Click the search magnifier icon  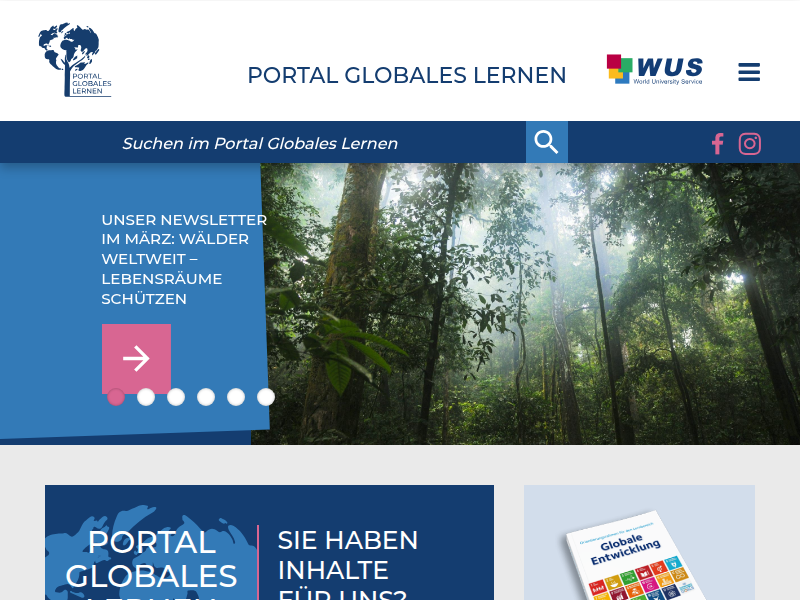click(x=546, y=142)
